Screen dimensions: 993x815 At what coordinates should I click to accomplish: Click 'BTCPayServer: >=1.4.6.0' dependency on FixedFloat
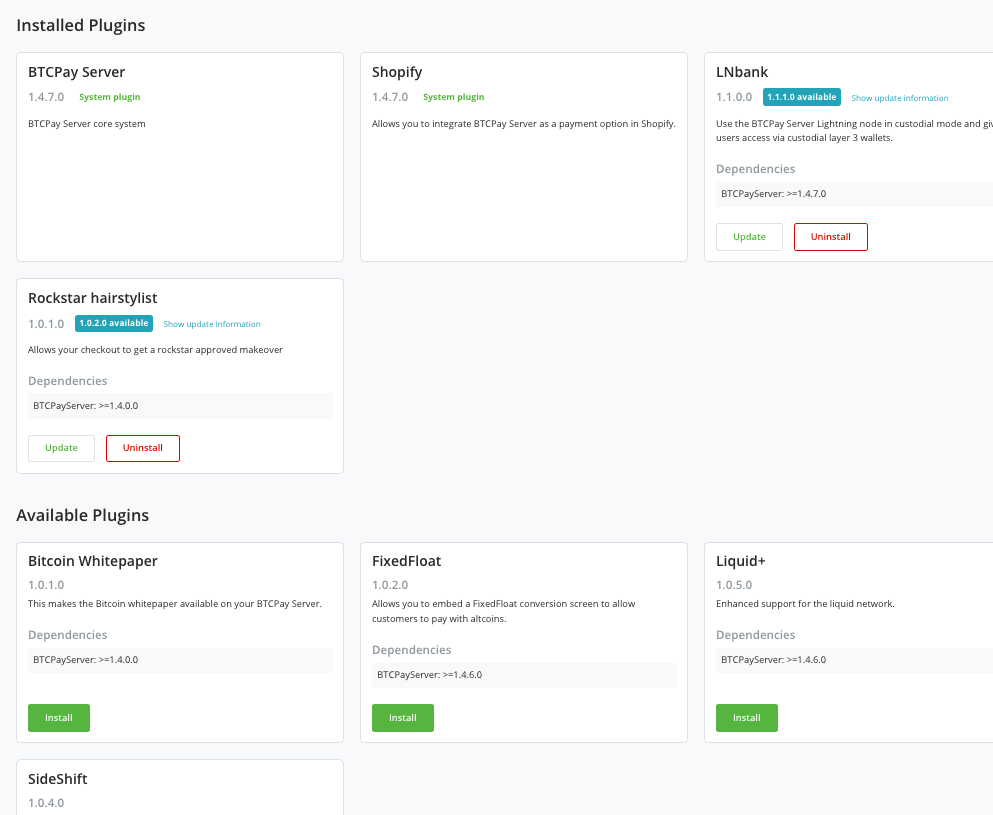pos(429,675)
